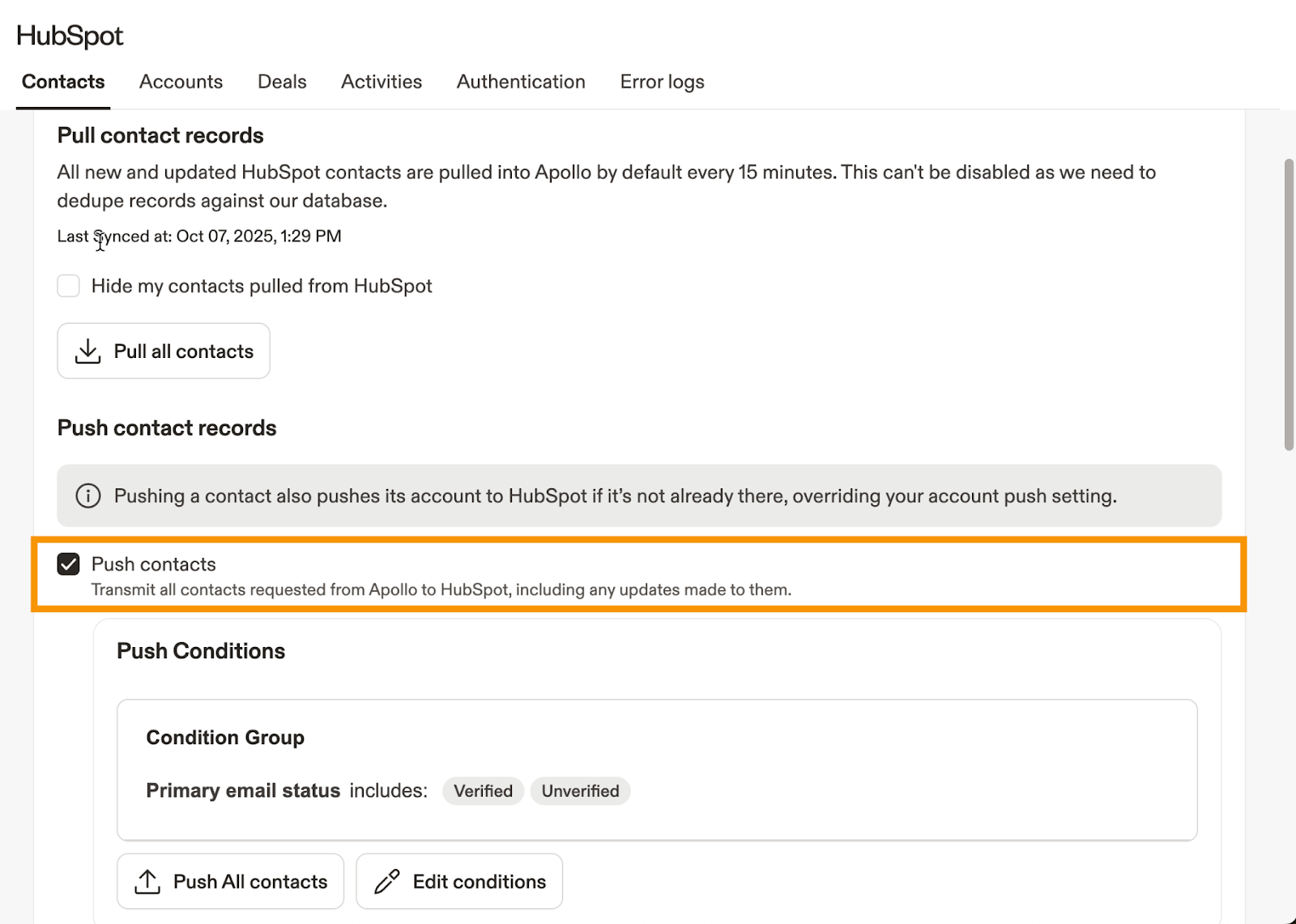1296x924 pixels.
Task: Uncheck the Push contacts checkbox
Action: coord(69,564)
